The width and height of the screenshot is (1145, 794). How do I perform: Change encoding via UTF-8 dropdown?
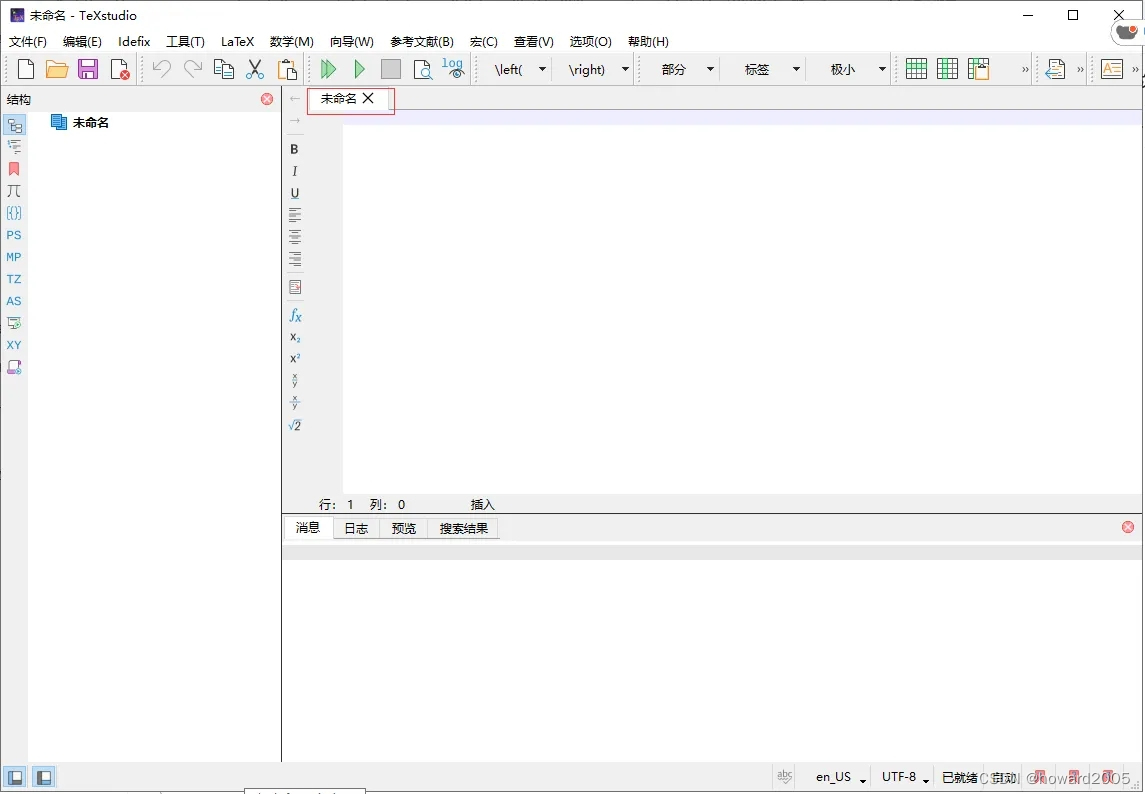point(905,777)
